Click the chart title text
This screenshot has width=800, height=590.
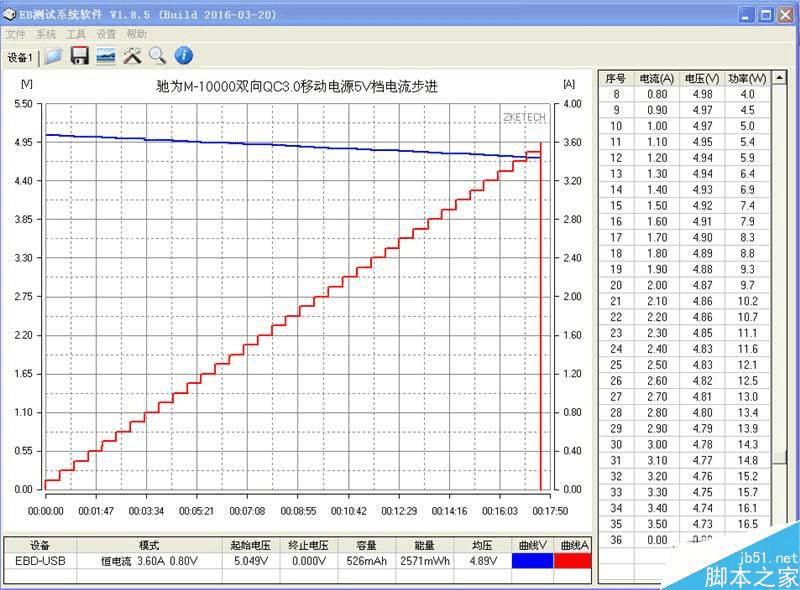click(297, 86)
